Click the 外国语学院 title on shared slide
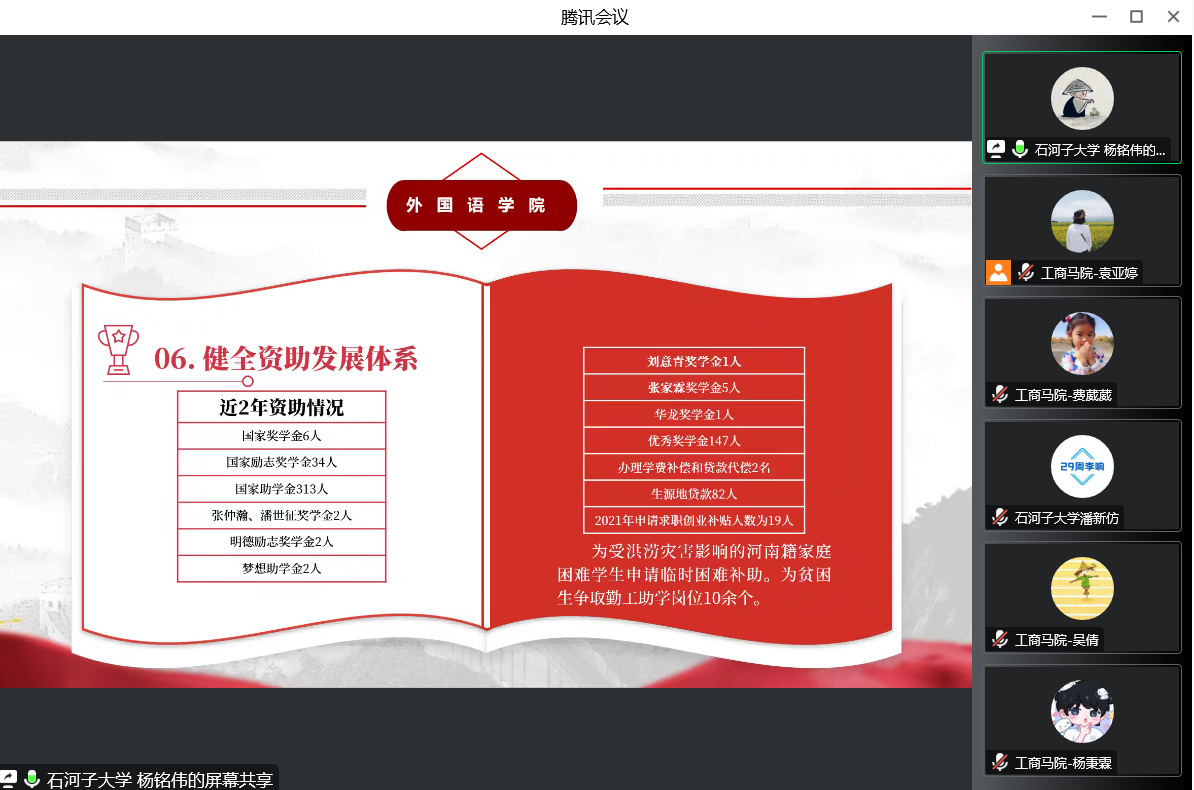 pos(481,205)
